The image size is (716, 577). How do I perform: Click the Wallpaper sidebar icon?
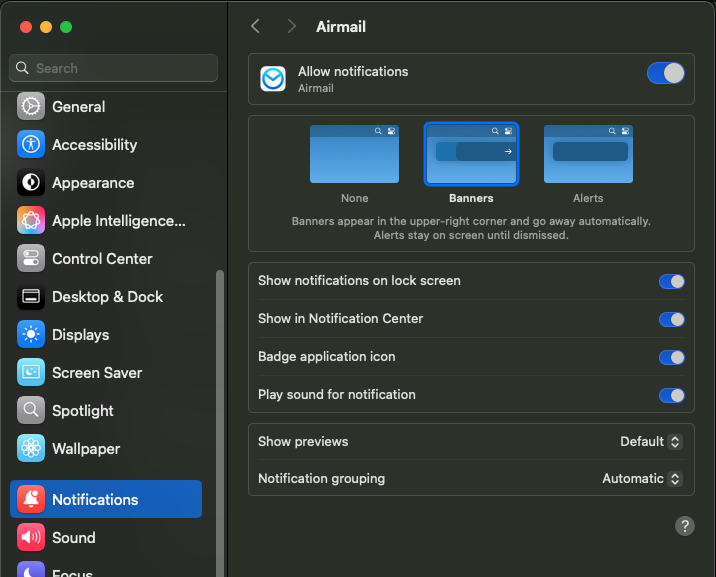[x=31, y=449]
